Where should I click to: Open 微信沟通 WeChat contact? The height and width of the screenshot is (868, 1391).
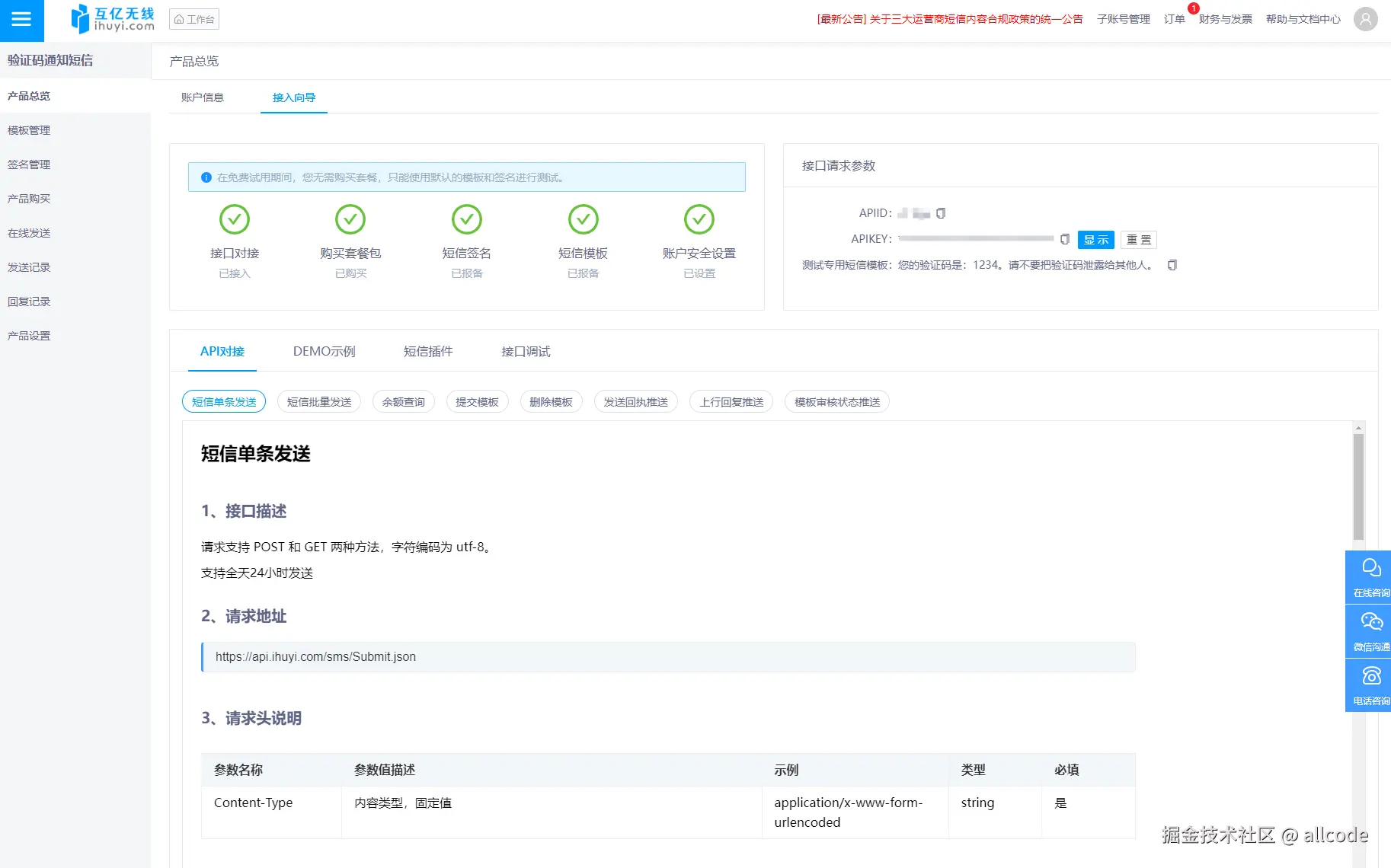click(1370, 631)
